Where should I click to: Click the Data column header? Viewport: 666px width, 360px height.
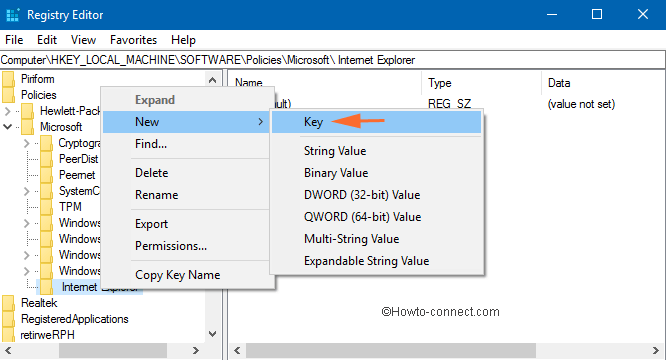(604, 83)
